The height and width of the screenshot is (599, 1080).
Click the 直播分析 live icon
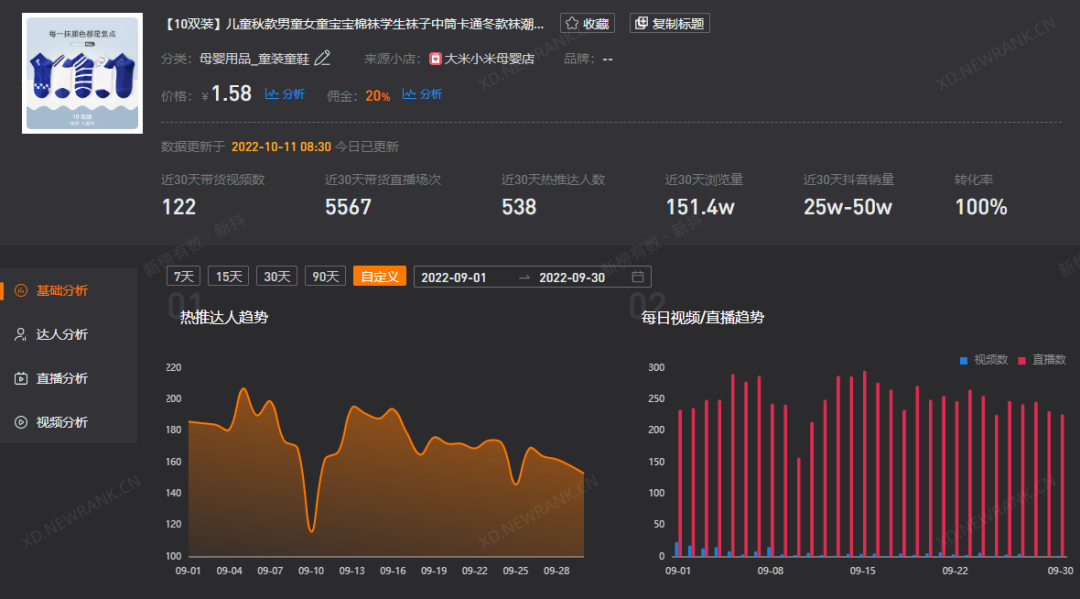tap(21, 379)
